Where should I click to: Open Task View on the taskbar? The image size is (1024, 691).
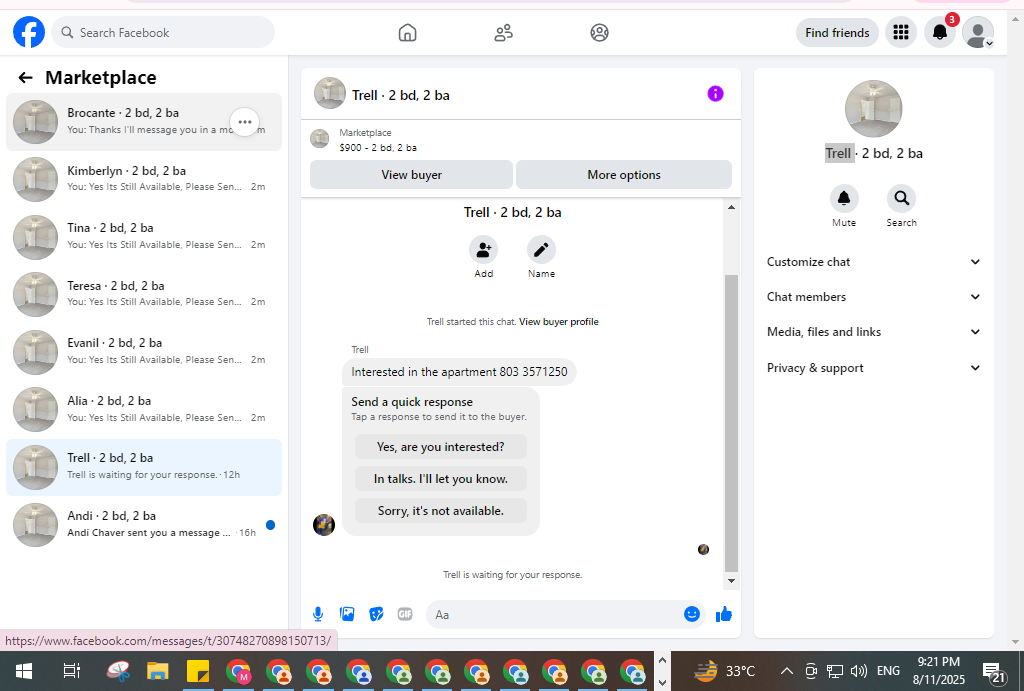click(71, 671)
